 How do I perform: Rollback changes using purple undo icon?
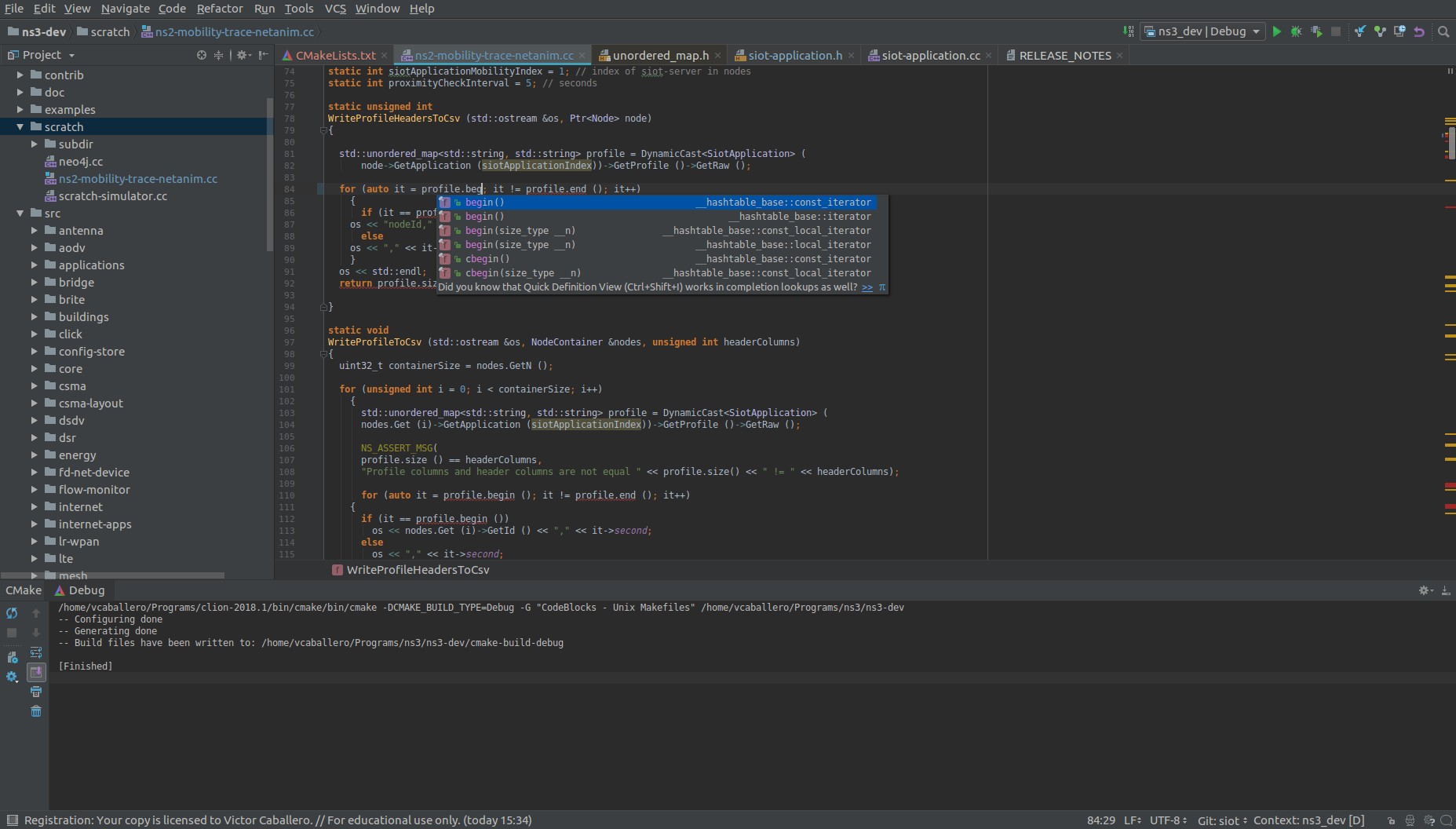[1419, 31]
